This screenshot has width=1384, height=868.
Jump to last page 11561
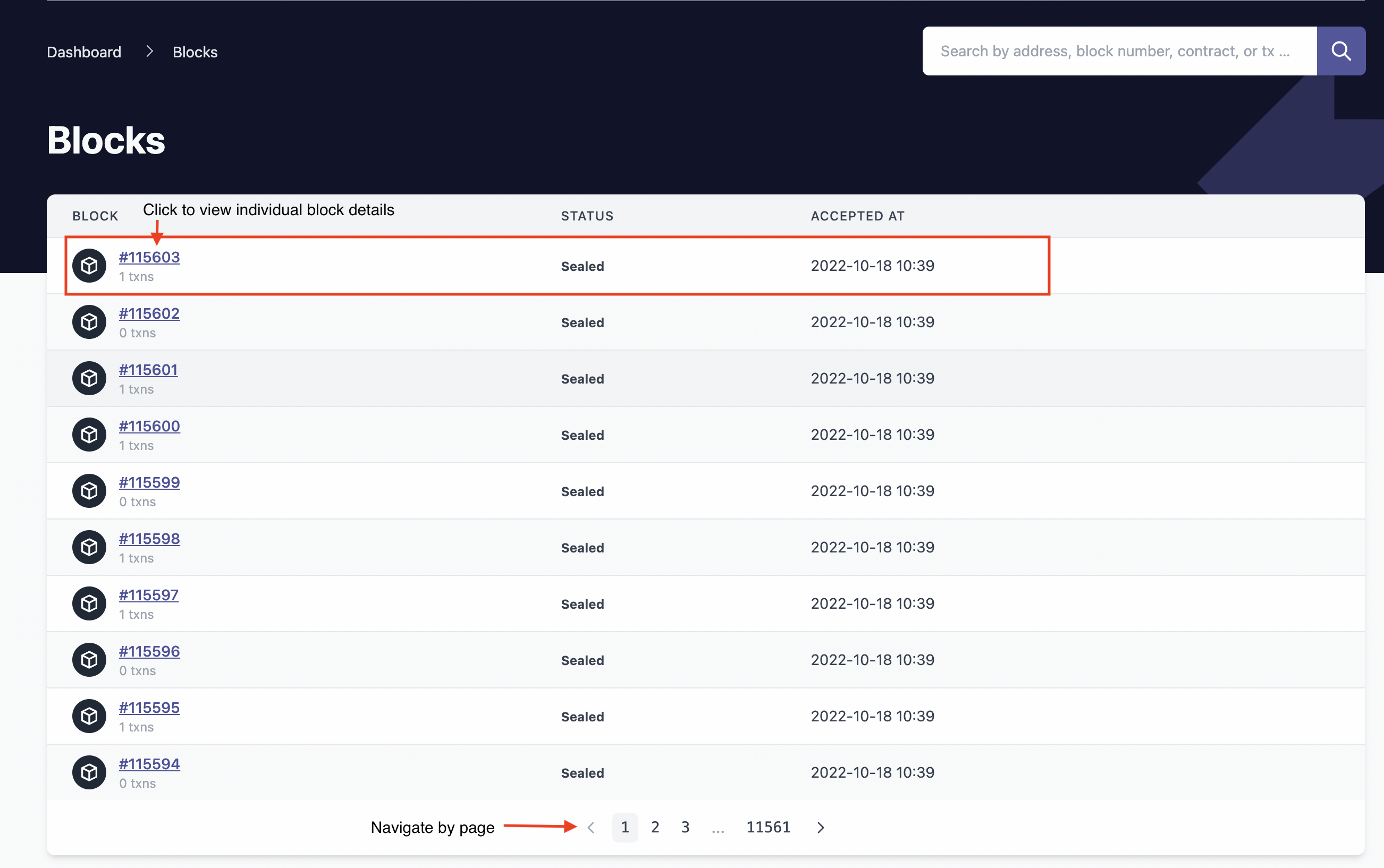768,827
